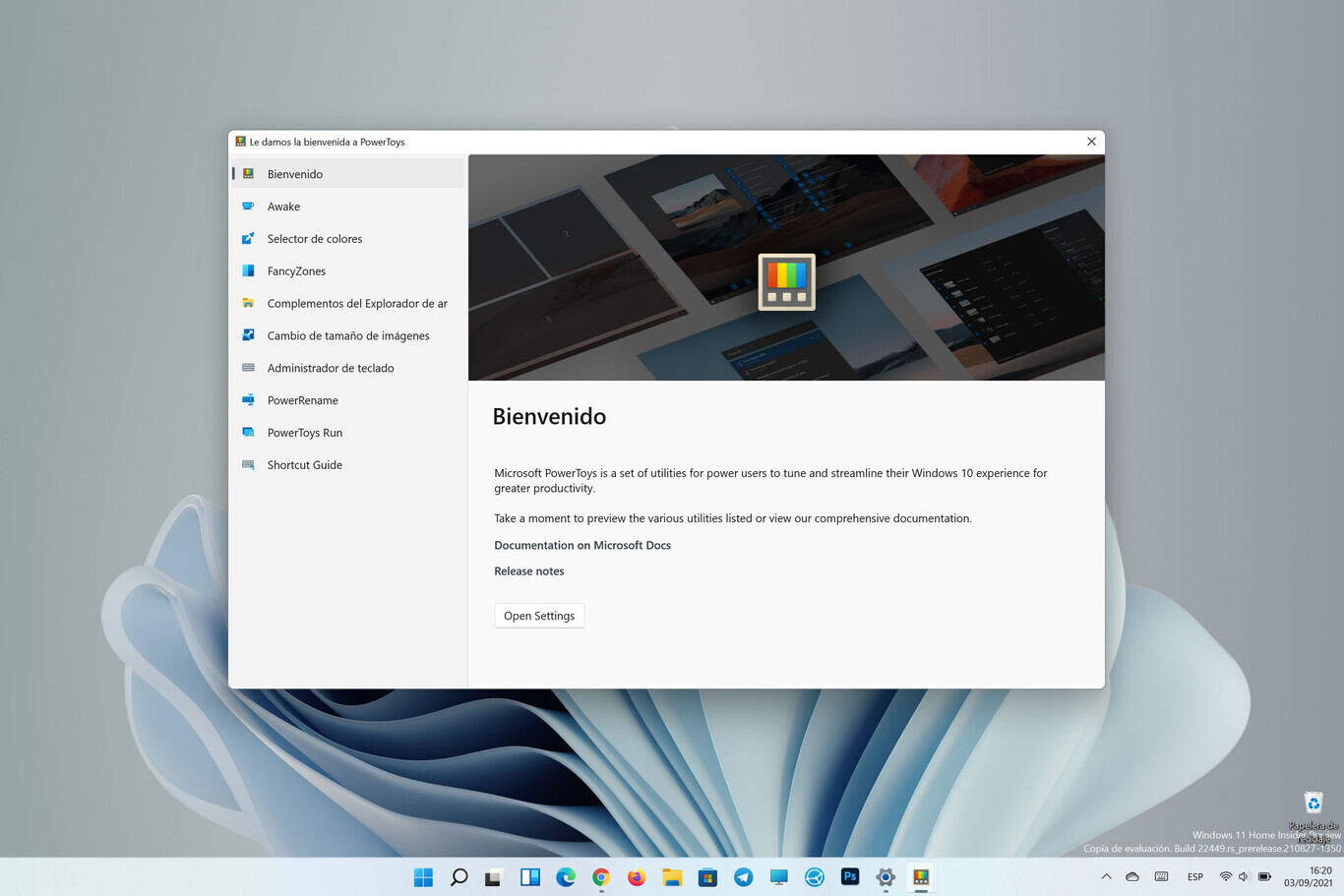Image resolution: width=1344 pixels, height=896 pixels.
Task: Open Telegram from the taskbar
Action: 743,877
